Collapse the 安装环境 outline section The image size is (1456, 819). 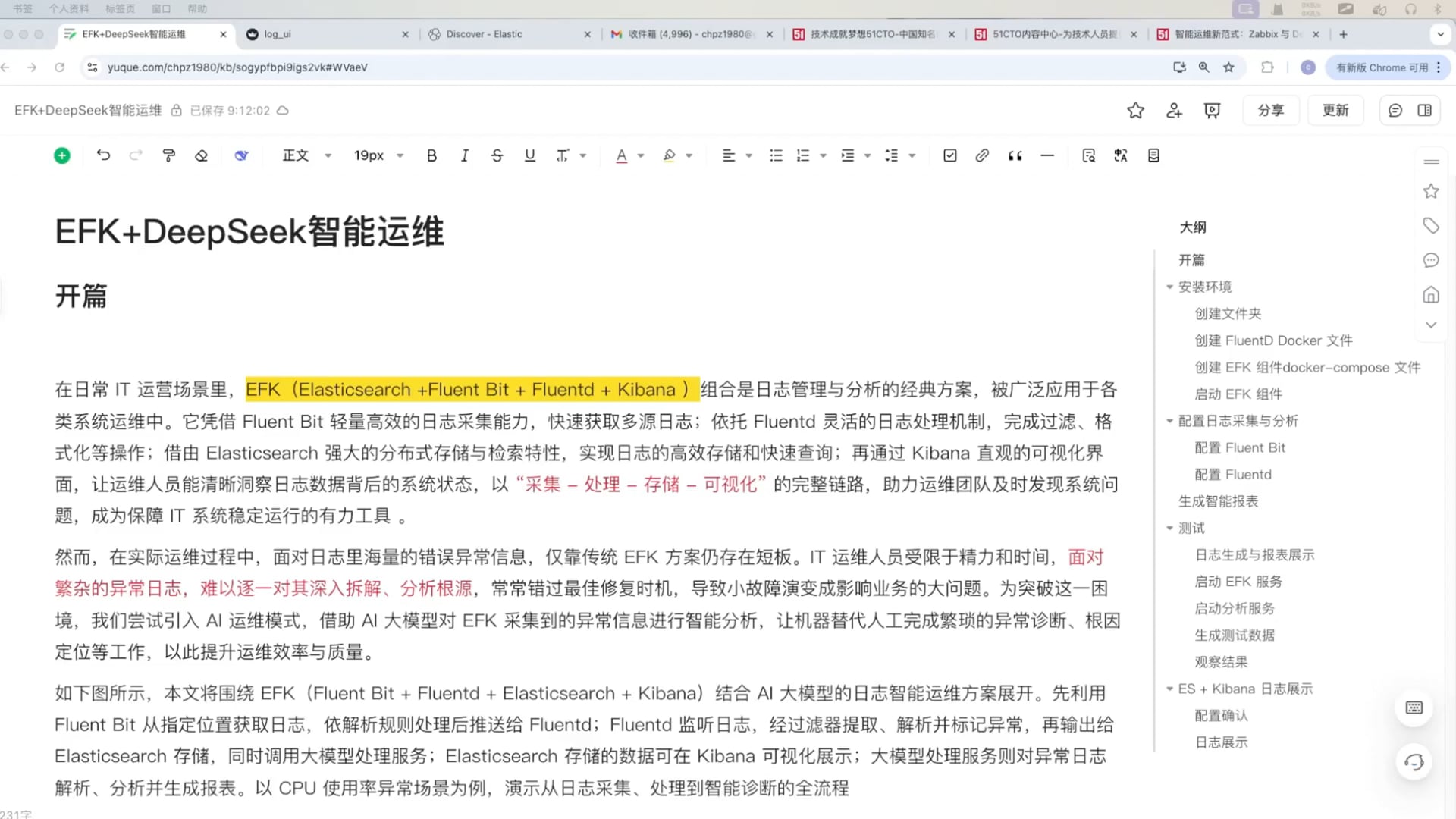tap(1169, 287)
